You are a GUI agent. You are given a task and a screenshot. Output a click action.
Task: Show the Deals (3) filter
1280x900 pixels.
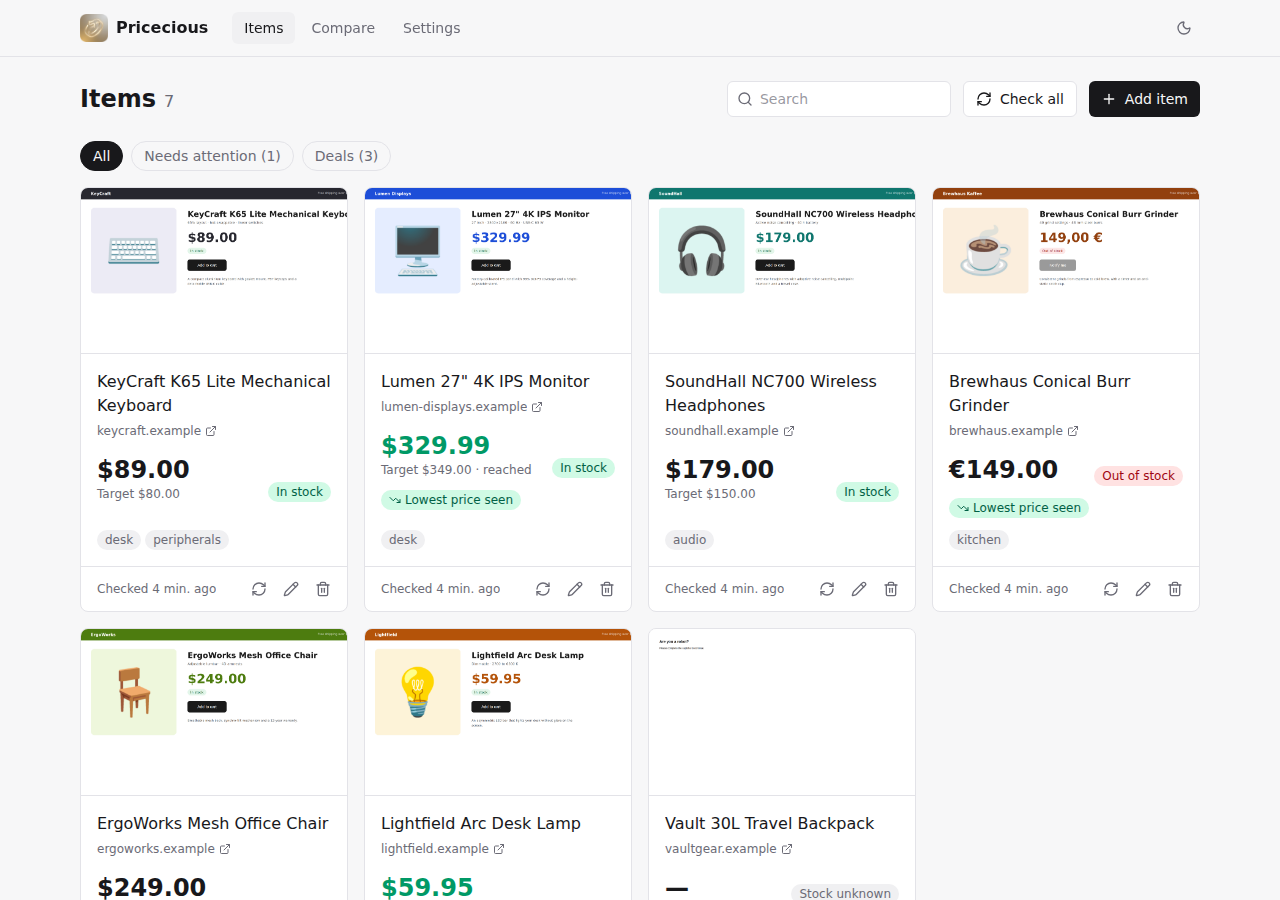pos(346,156)
